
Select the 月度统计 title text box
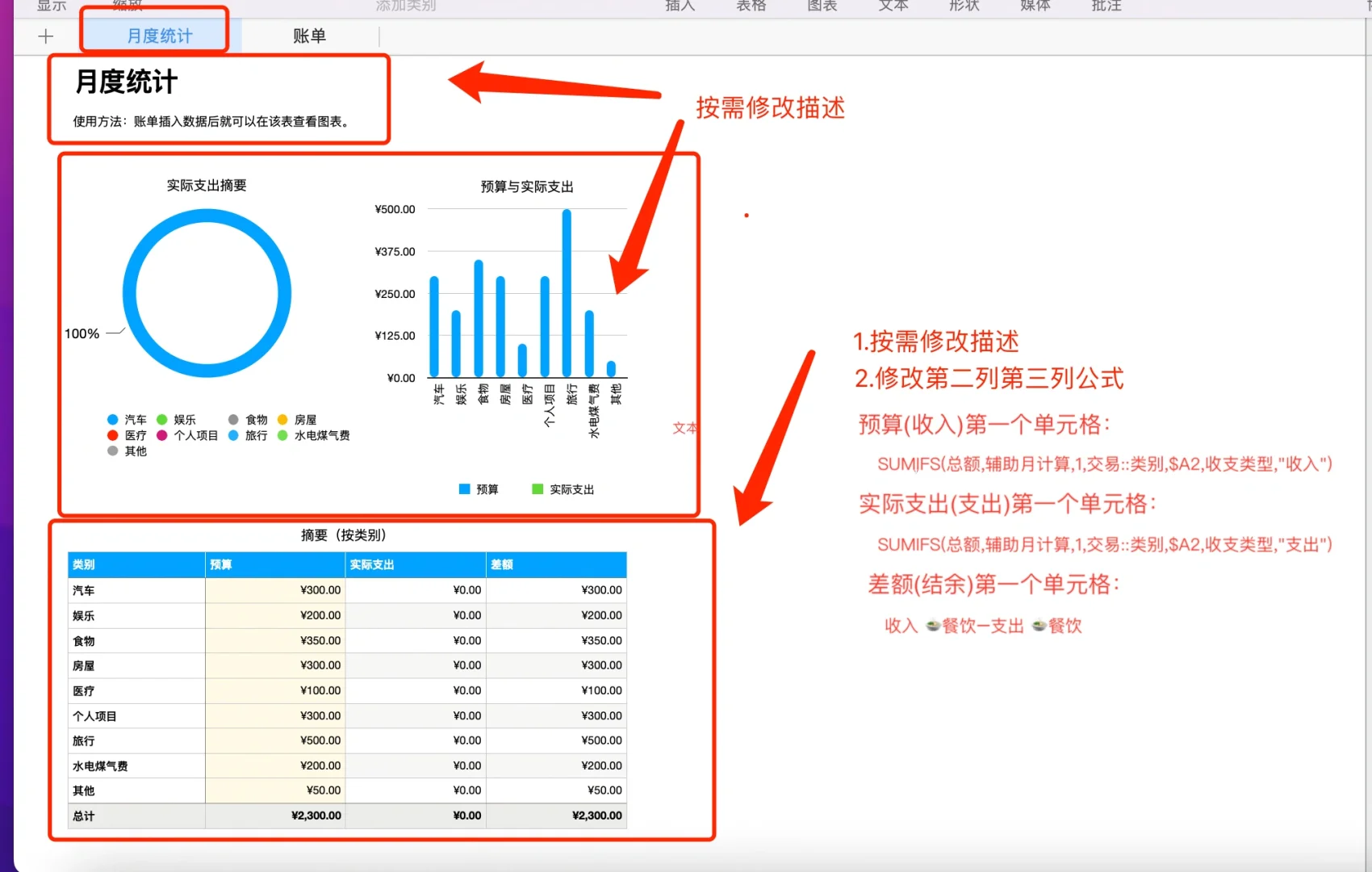(x=126, y=82)
